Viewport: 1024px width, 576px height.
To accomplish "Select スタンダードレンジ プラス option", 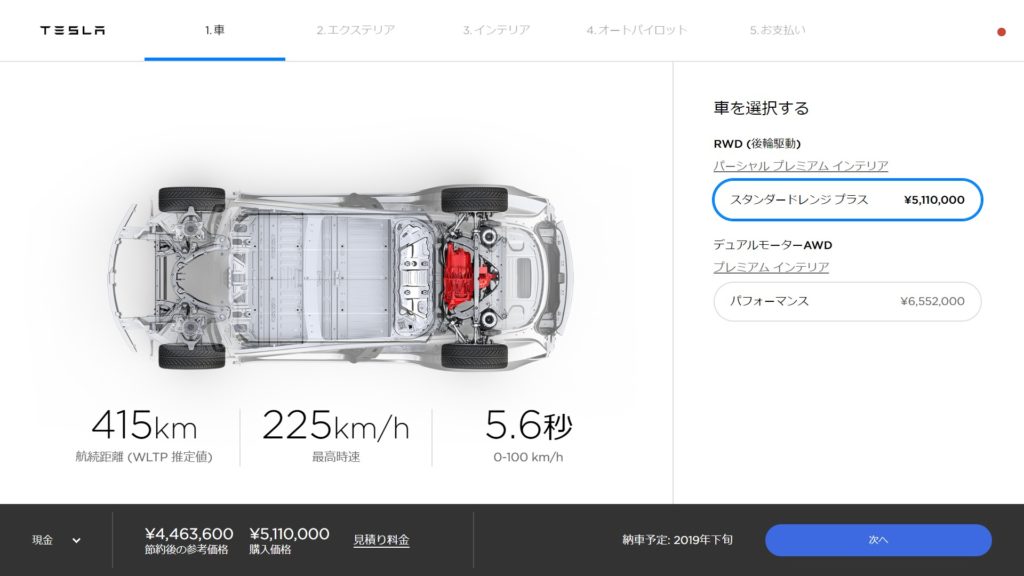I will coord(847,200).
